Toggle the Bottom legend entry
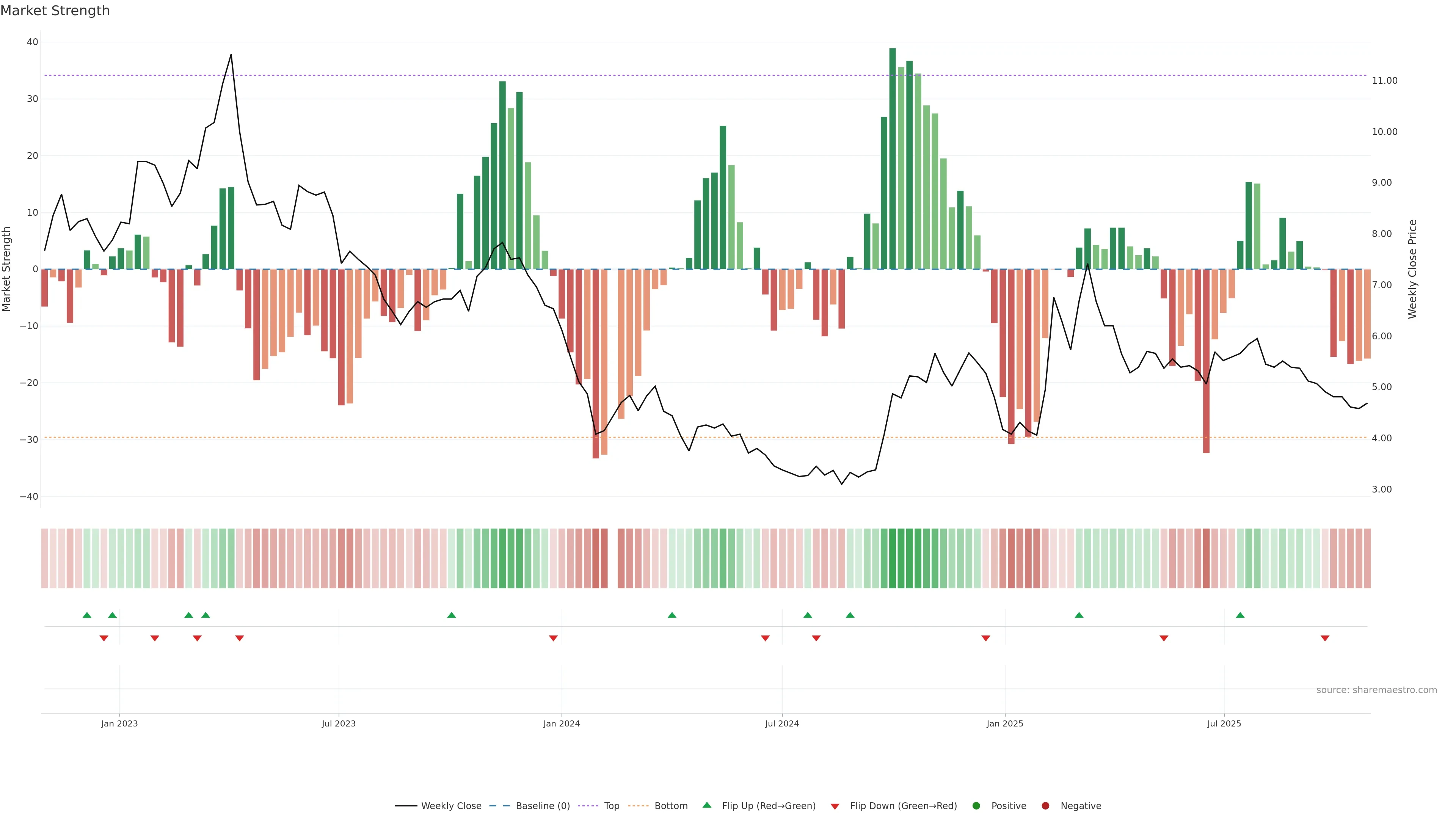 point(670,805)
